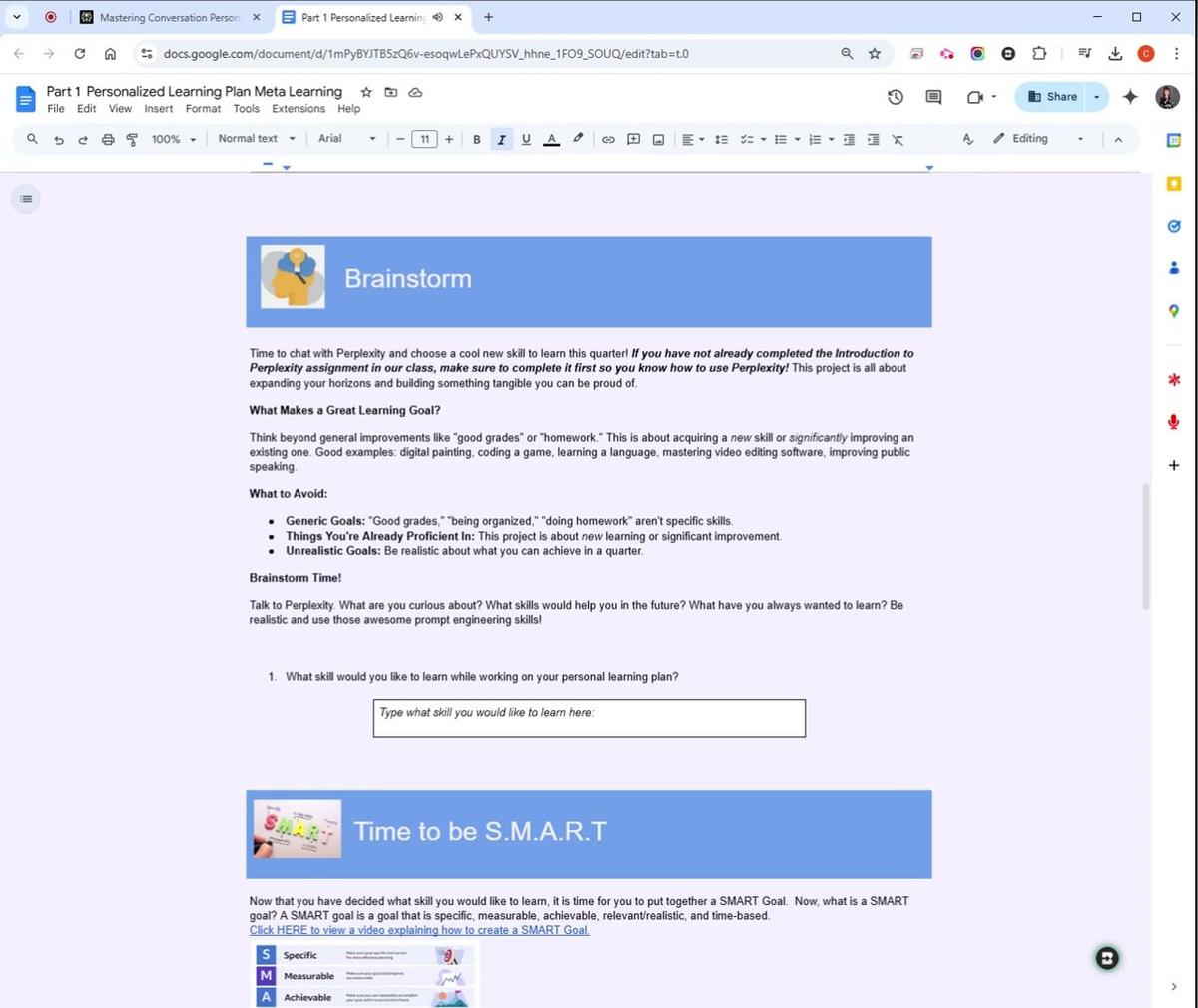Click the Clear formatting icon

pos(898,140)
